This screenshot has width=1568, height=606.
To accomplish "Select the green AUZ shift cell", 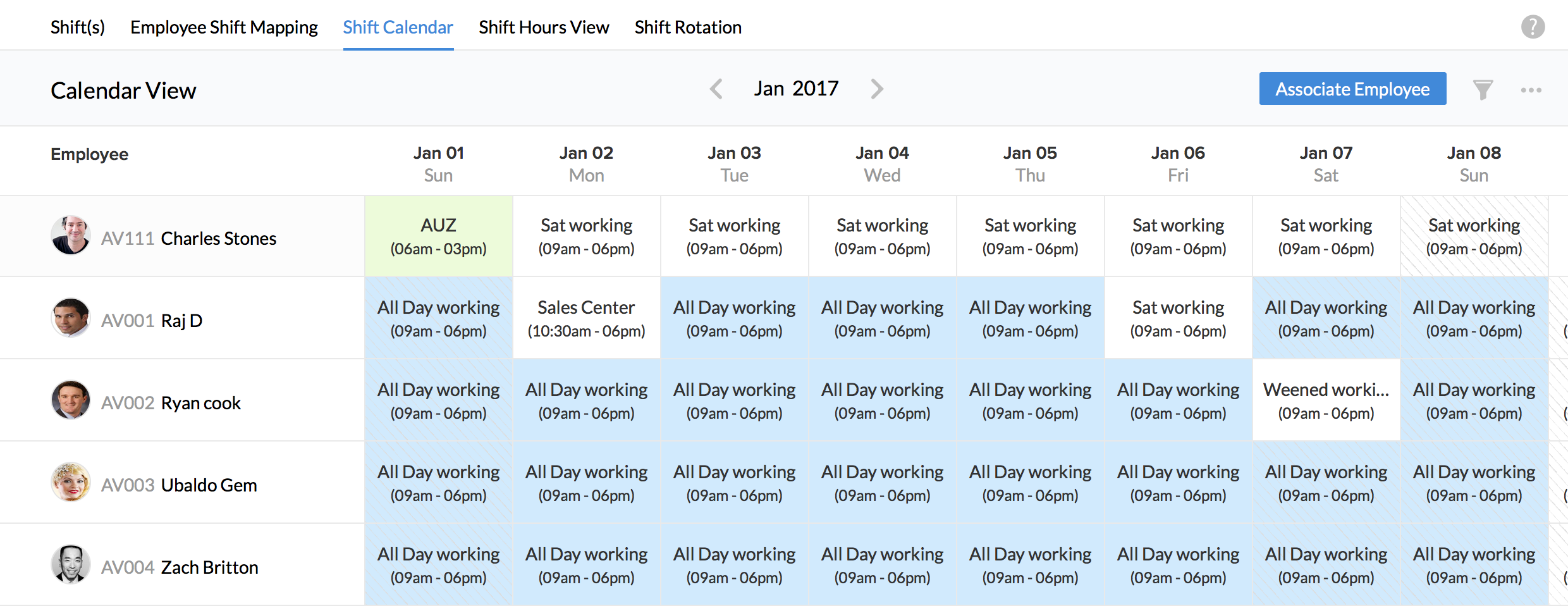I will 439,236.
